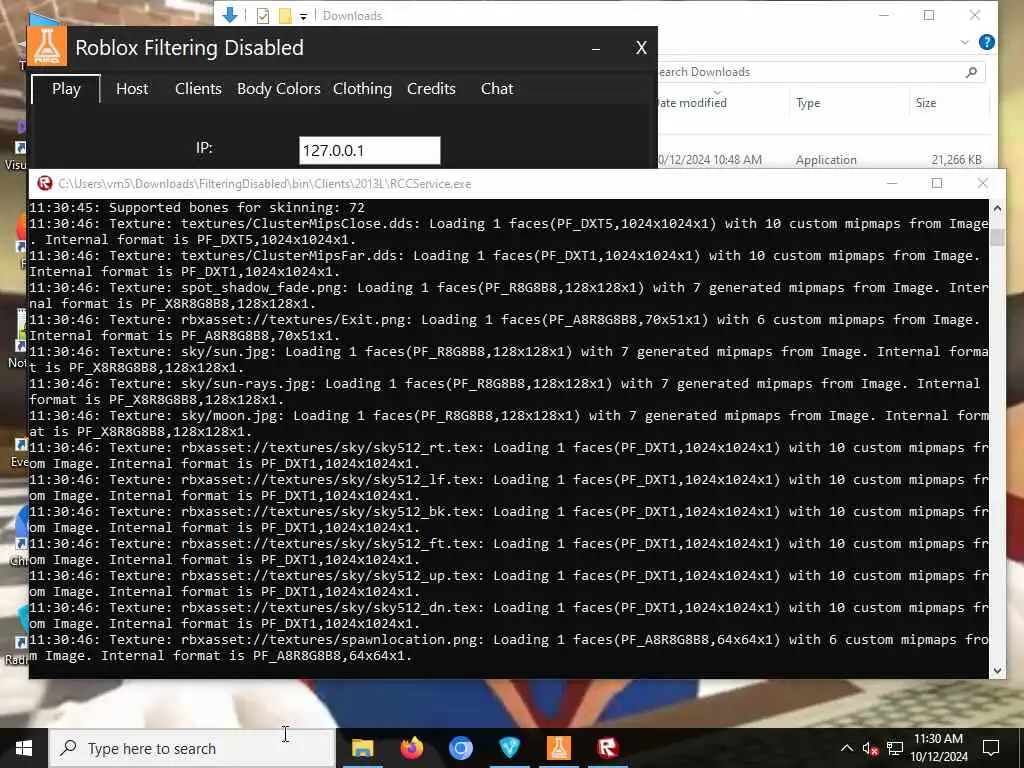Click the taskbar search box

point(192,748)
